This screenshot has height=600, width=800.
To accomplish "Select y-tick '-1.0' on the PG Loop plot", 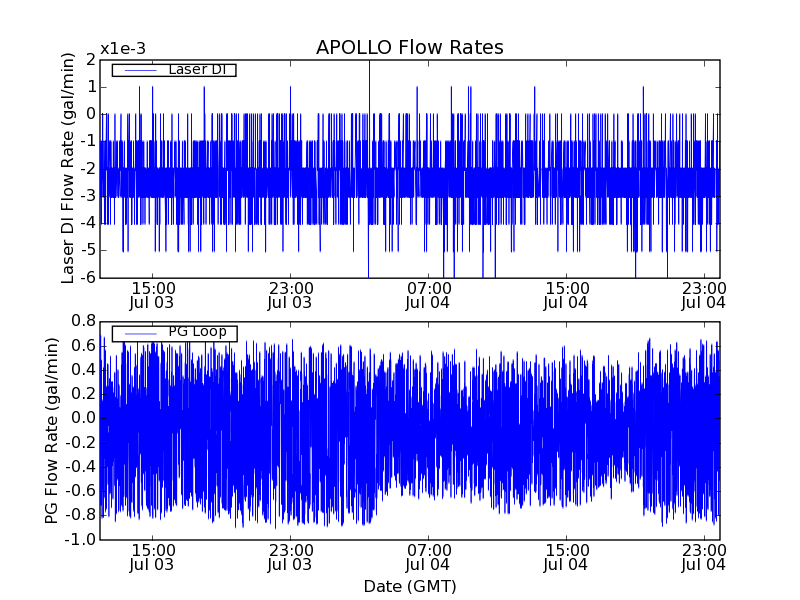I will coord(81,539).
